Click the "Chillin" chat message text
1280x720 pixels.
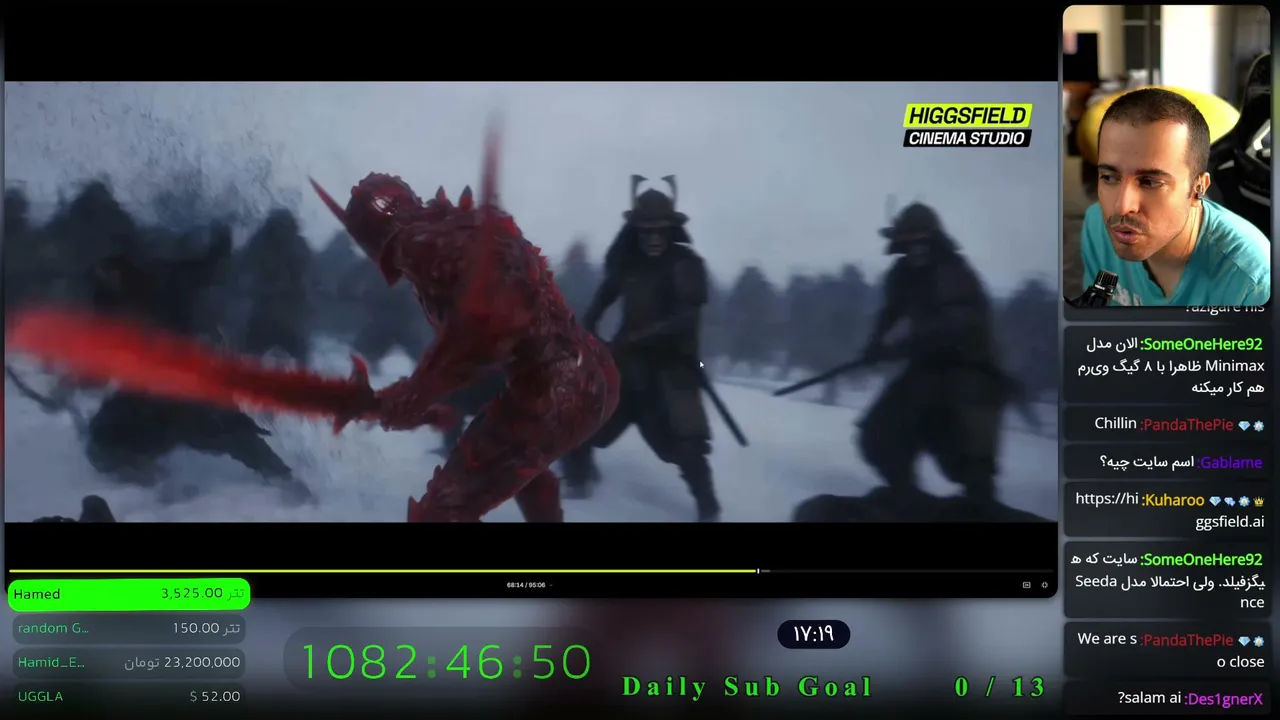click(1115, 424)
